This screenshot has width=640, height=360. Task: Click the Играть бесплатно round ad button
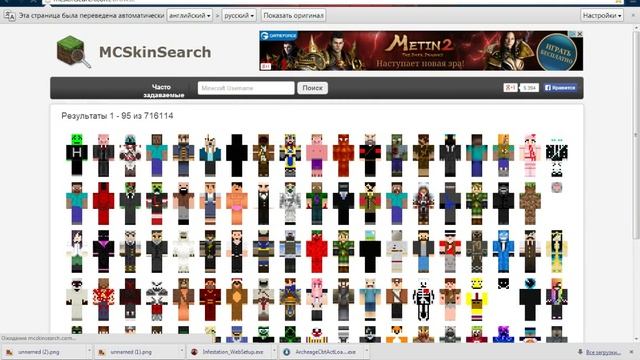point(557,52)
